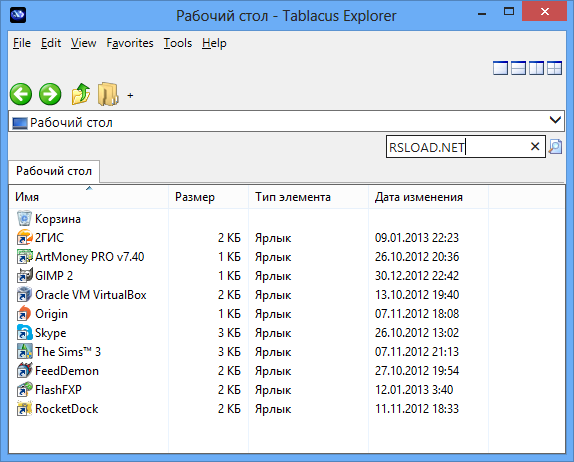Click the date 30.12.2012 22:42
The width and height of the screenshot is (574, 462).
coord(417,276)
